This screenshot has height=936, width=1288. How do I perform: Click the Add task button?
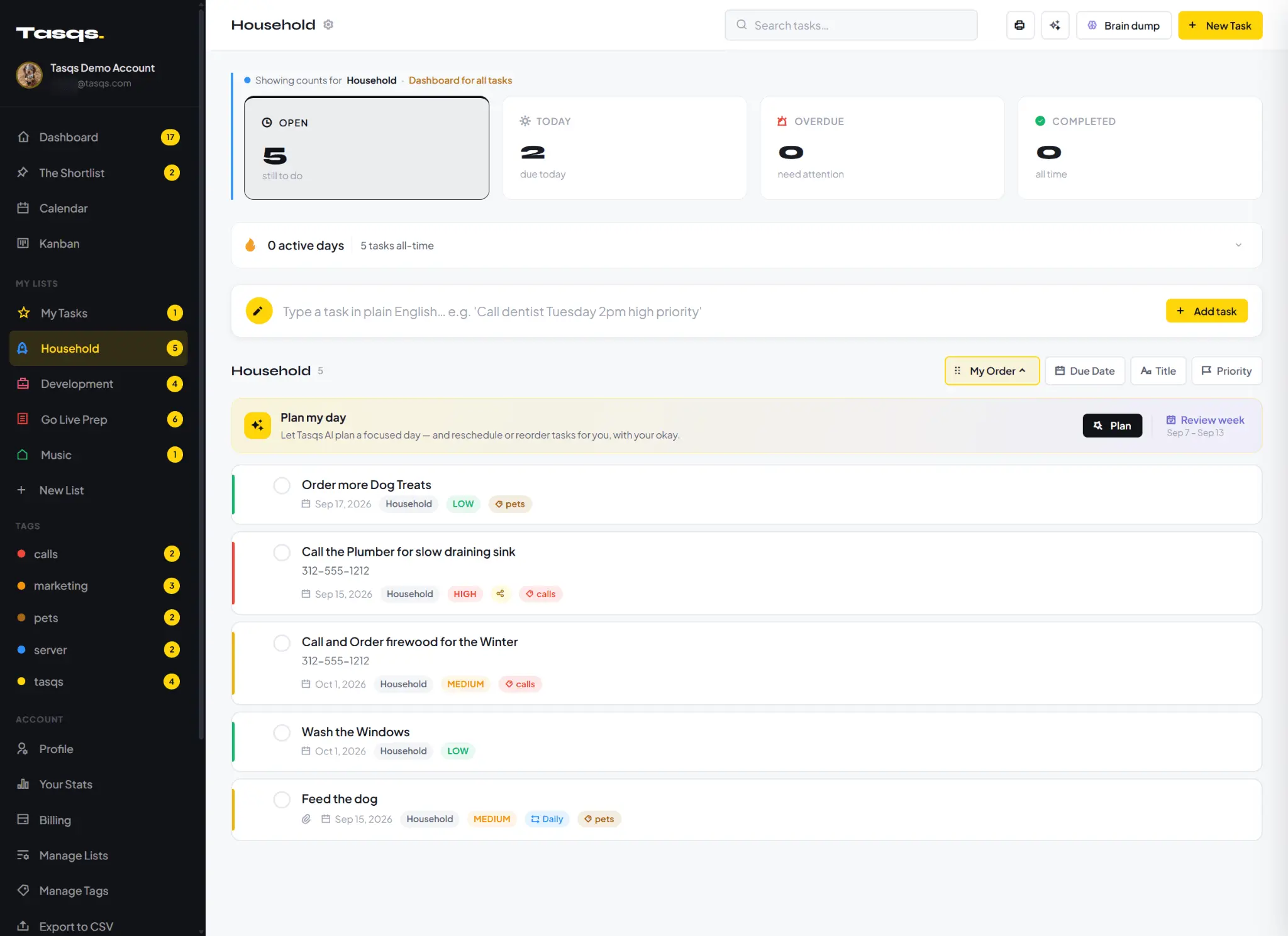pos(1207,311)
